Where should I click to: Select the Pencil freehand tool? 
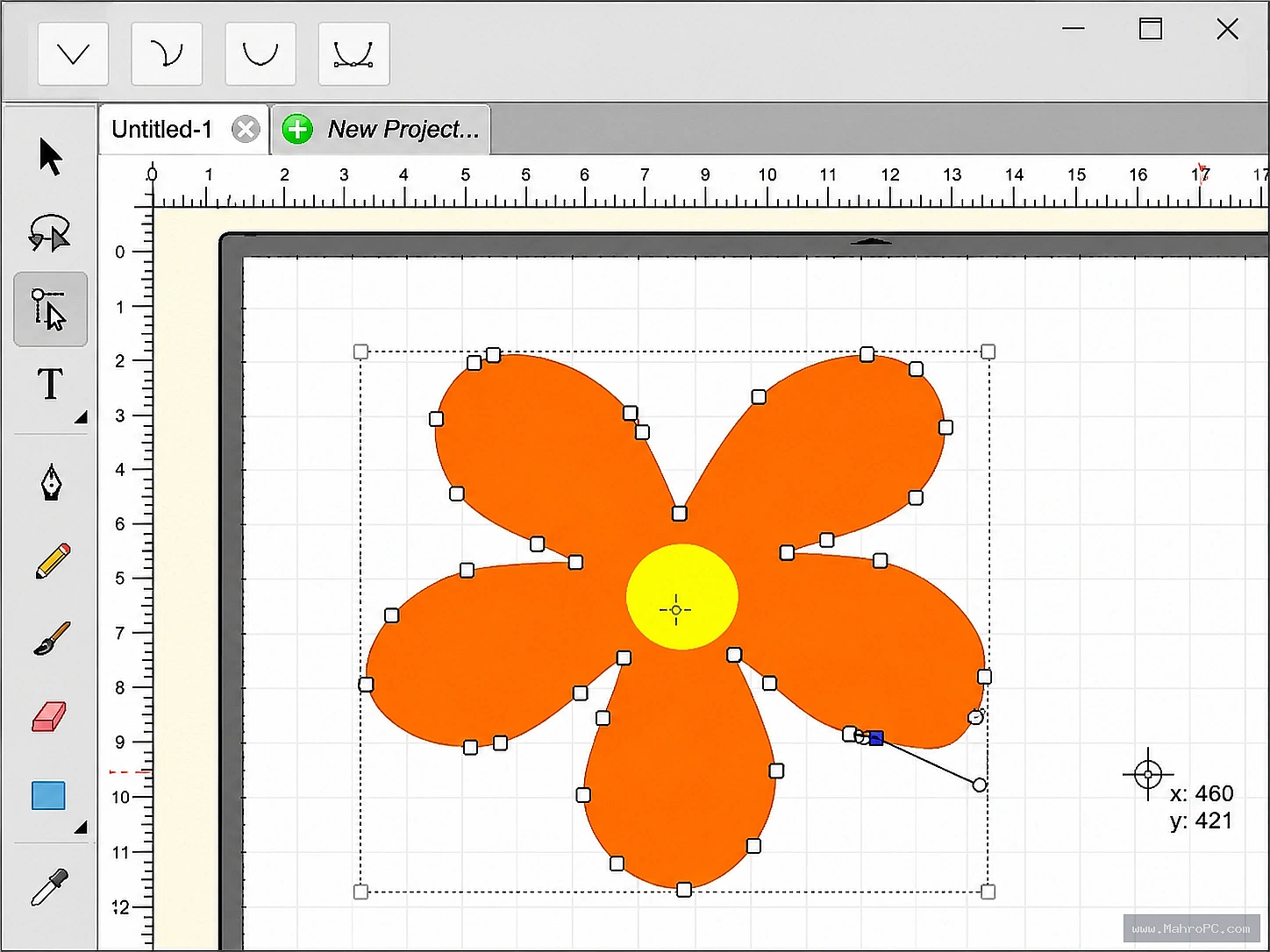tap(53, 561)
